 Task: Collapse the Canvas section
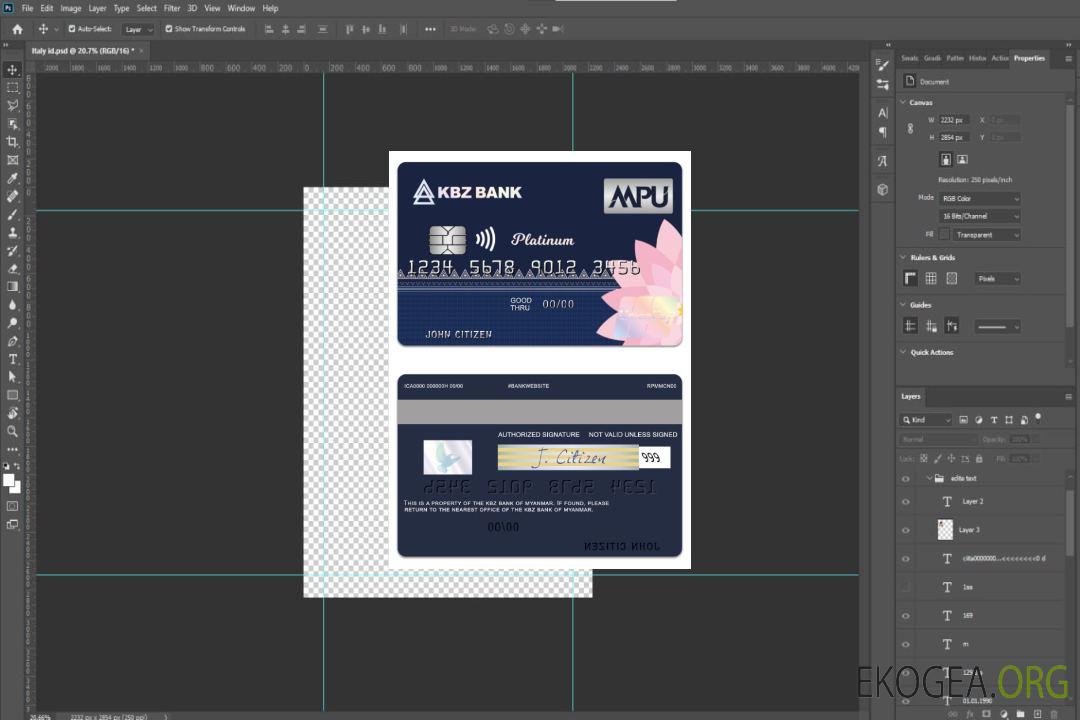click(x=903, y=102)
